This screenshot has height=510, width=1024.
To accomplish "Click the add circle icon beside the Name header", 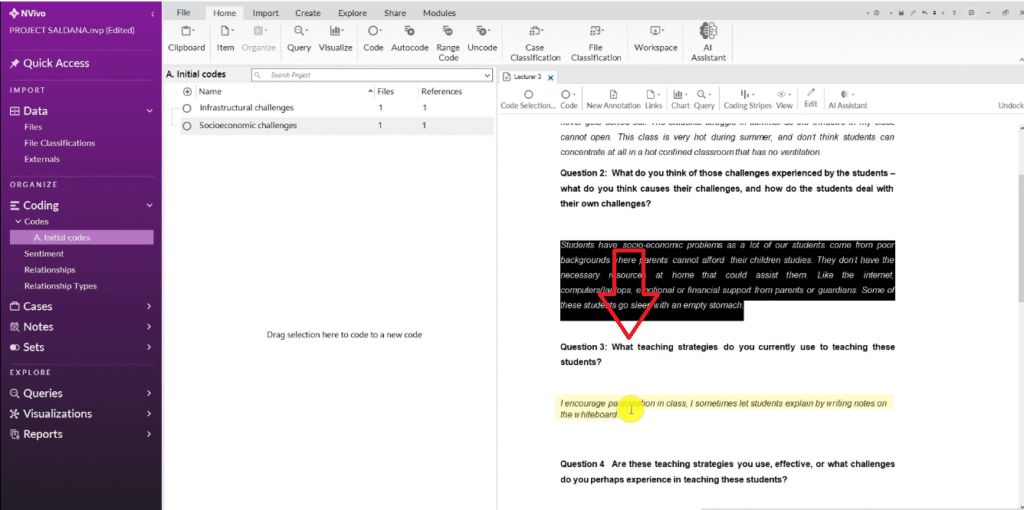I will pos(187,91).
